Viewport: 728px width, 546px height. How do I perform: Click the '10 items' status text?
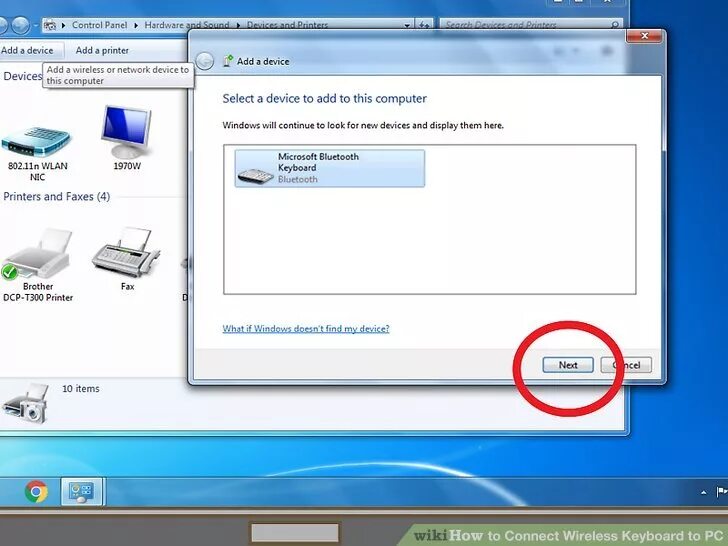pyautogui.click(x=81, y=389)
